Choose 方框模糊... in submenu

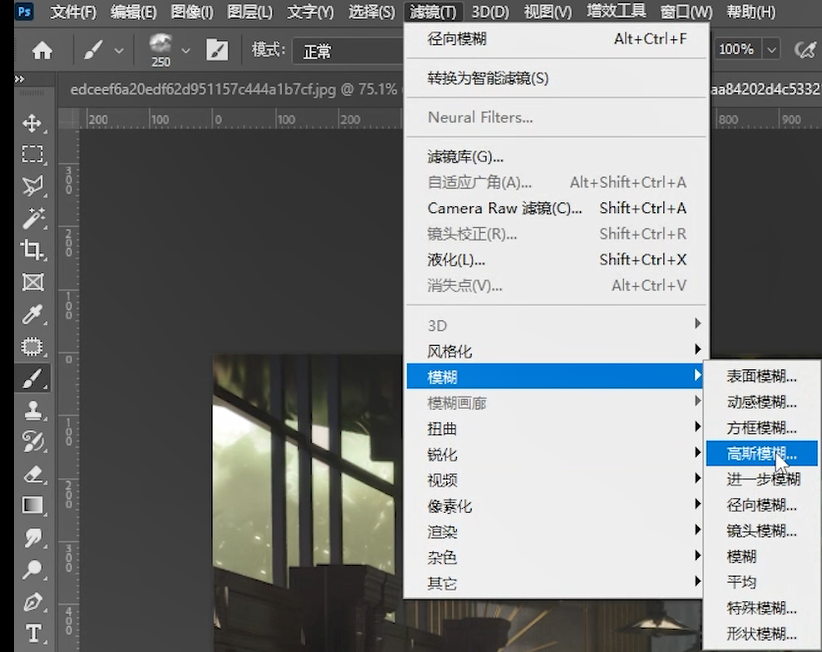(762, 428)
